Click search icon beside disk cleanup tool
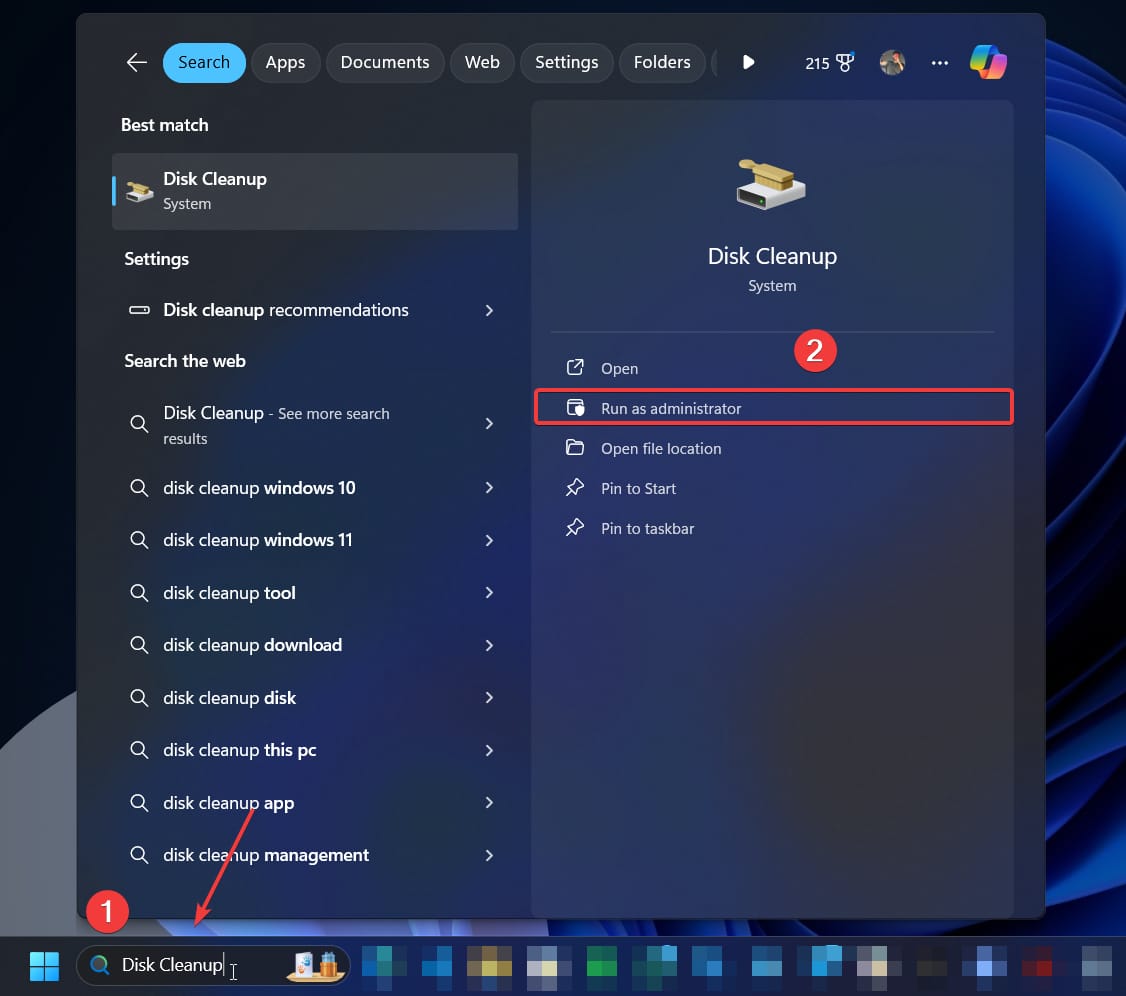Screen dimensions: 1126x996 139,592
